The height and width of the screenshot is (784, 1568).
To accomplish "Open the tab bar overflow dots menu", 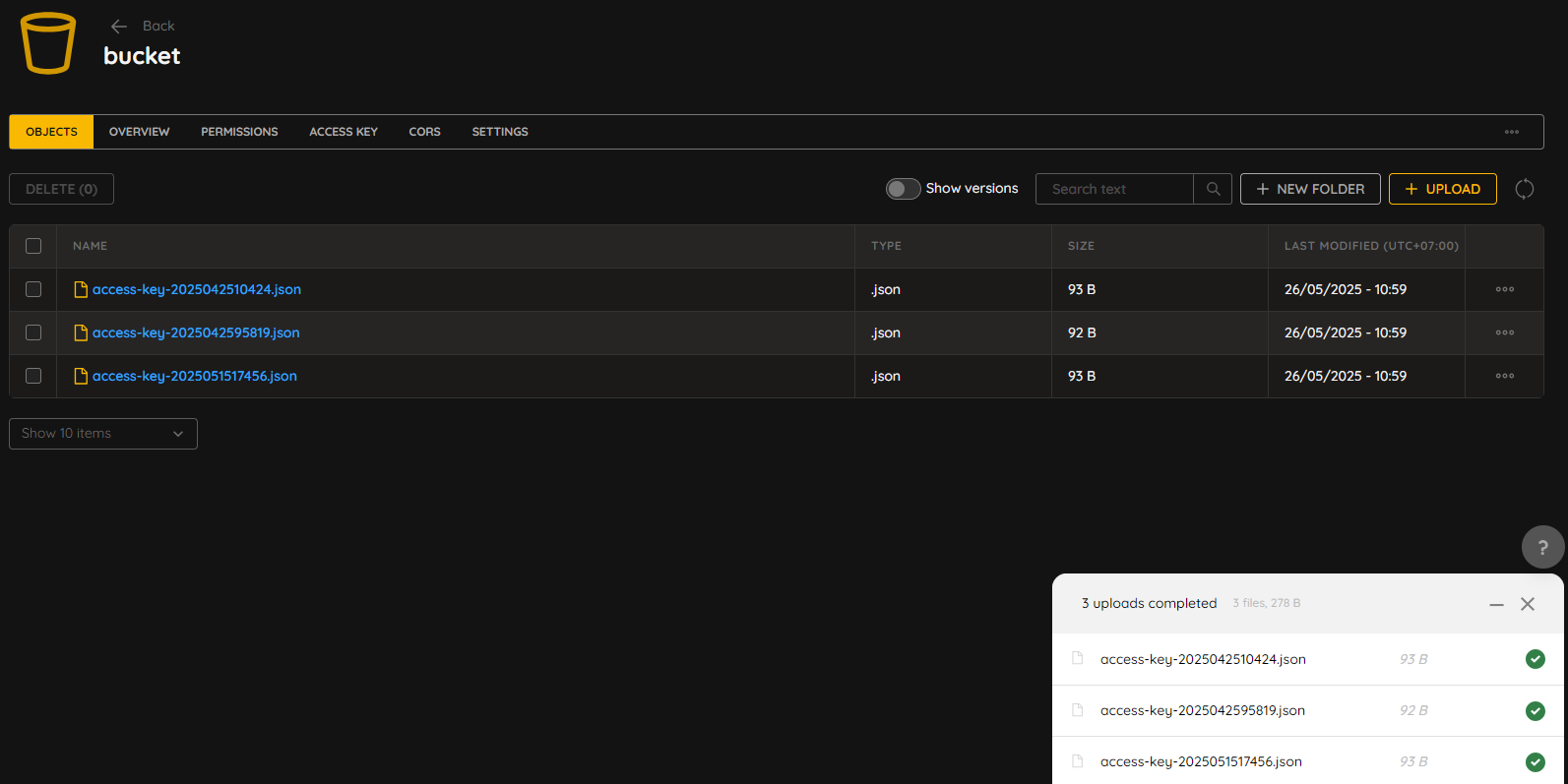I will (x=1512, y=132).
